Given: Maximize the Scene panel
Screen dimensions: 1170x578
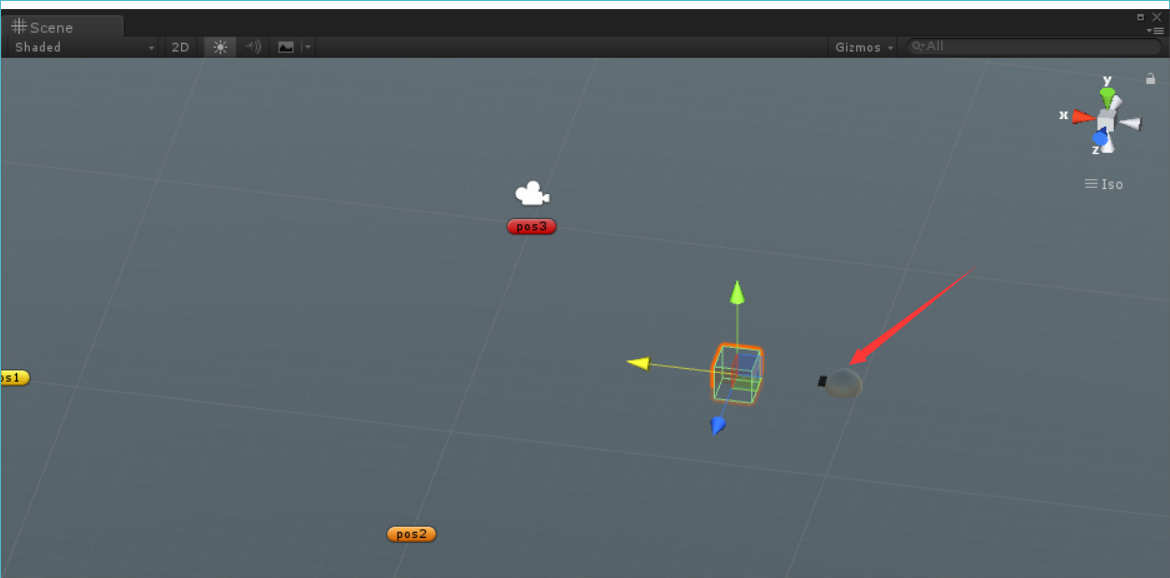Looking at the screenshot, I should 1140,16.
